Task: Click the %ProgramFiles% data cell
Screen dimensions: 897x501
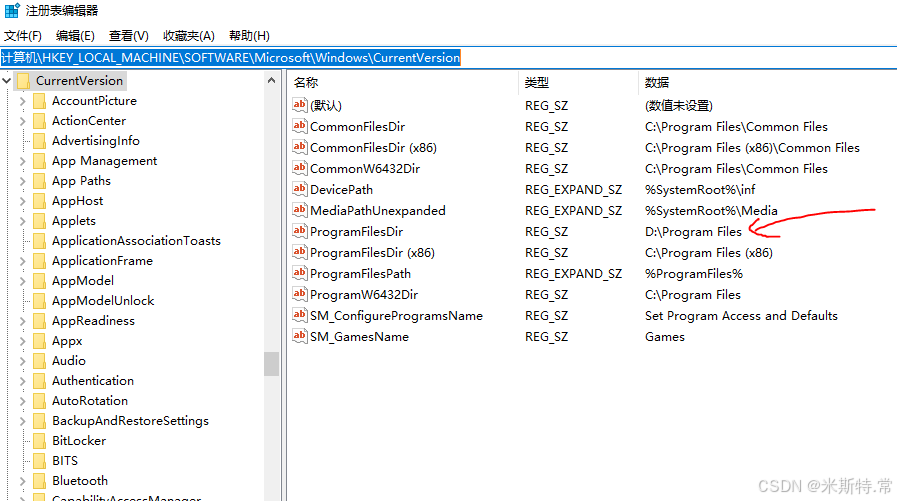Action: pos(694,274)
